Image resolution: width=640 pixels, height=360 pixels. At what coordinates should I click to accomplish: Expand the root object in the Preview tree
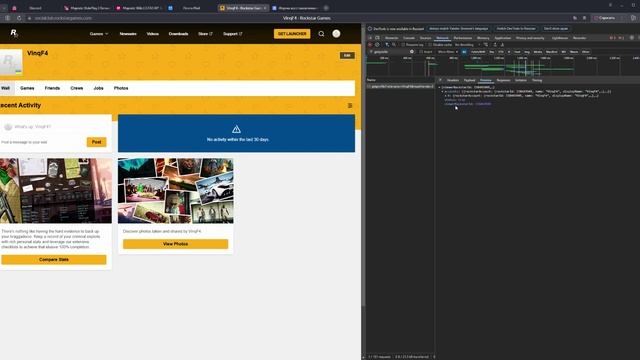coord(440,87)
